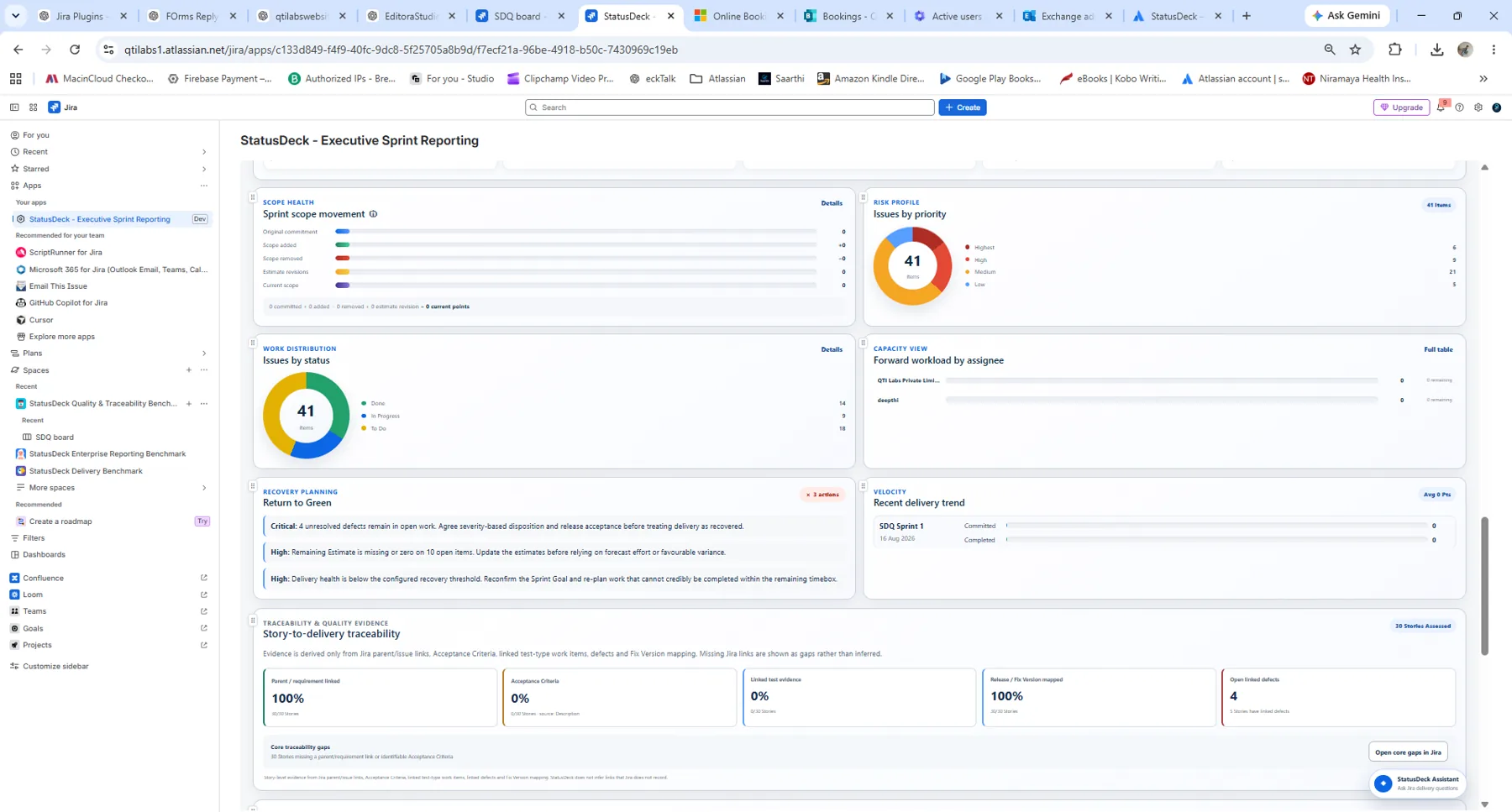Open Details link on Sprint scope movement card
This screenshot has width=1512, height=812.
pyautogui.click(x=832, y=203)
